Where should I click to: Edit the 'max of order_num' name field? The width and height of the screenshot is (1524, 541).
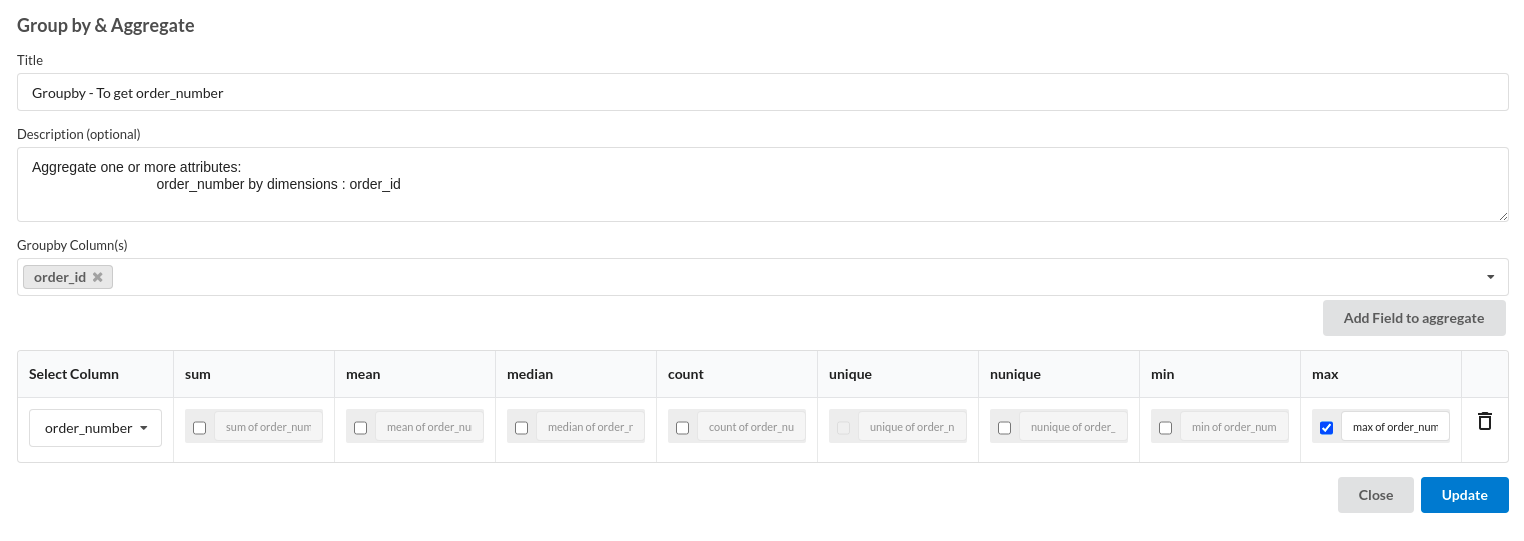[1395, 427]
